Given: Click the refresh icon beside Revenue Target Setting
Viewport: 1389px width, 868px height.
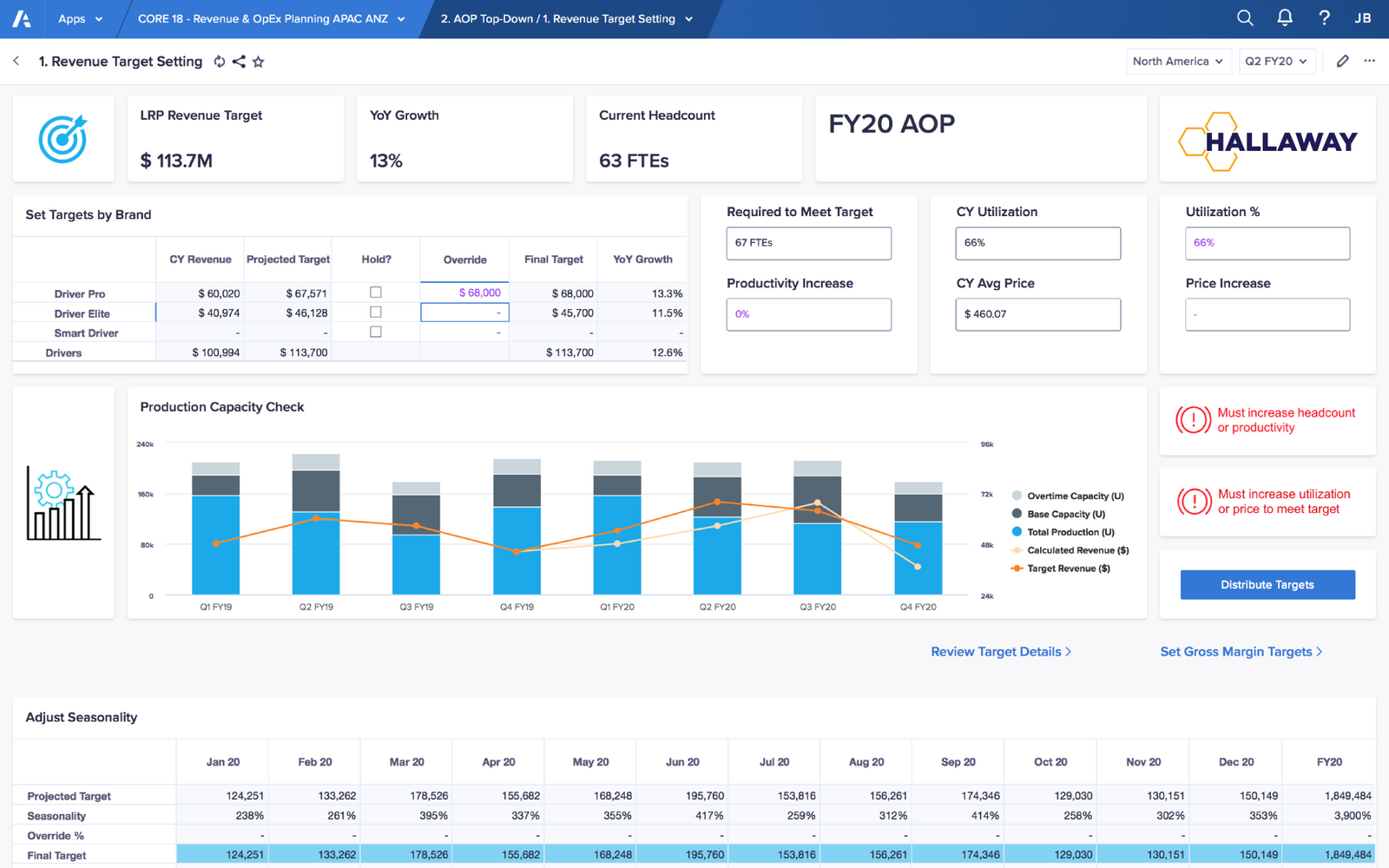Looking at the screenshot, I should tap(219, 62).
